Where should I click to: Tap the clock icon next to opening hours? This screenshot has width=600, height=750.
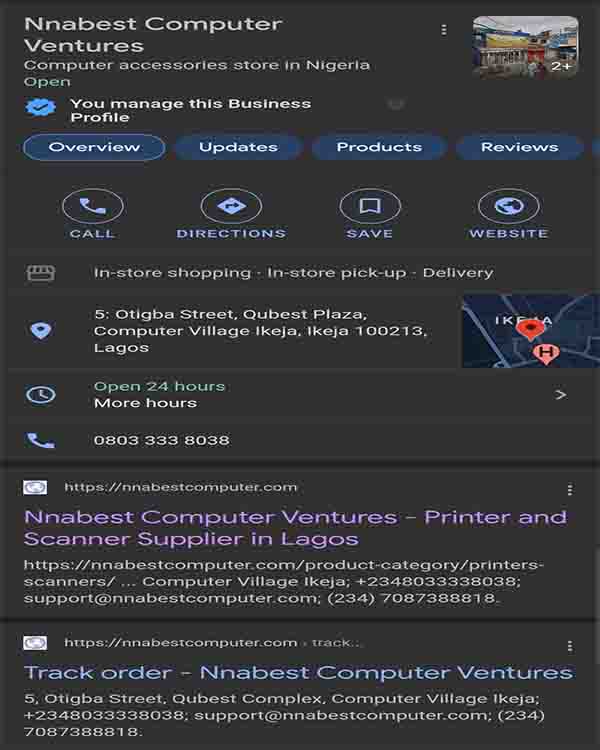coord(41,395)
